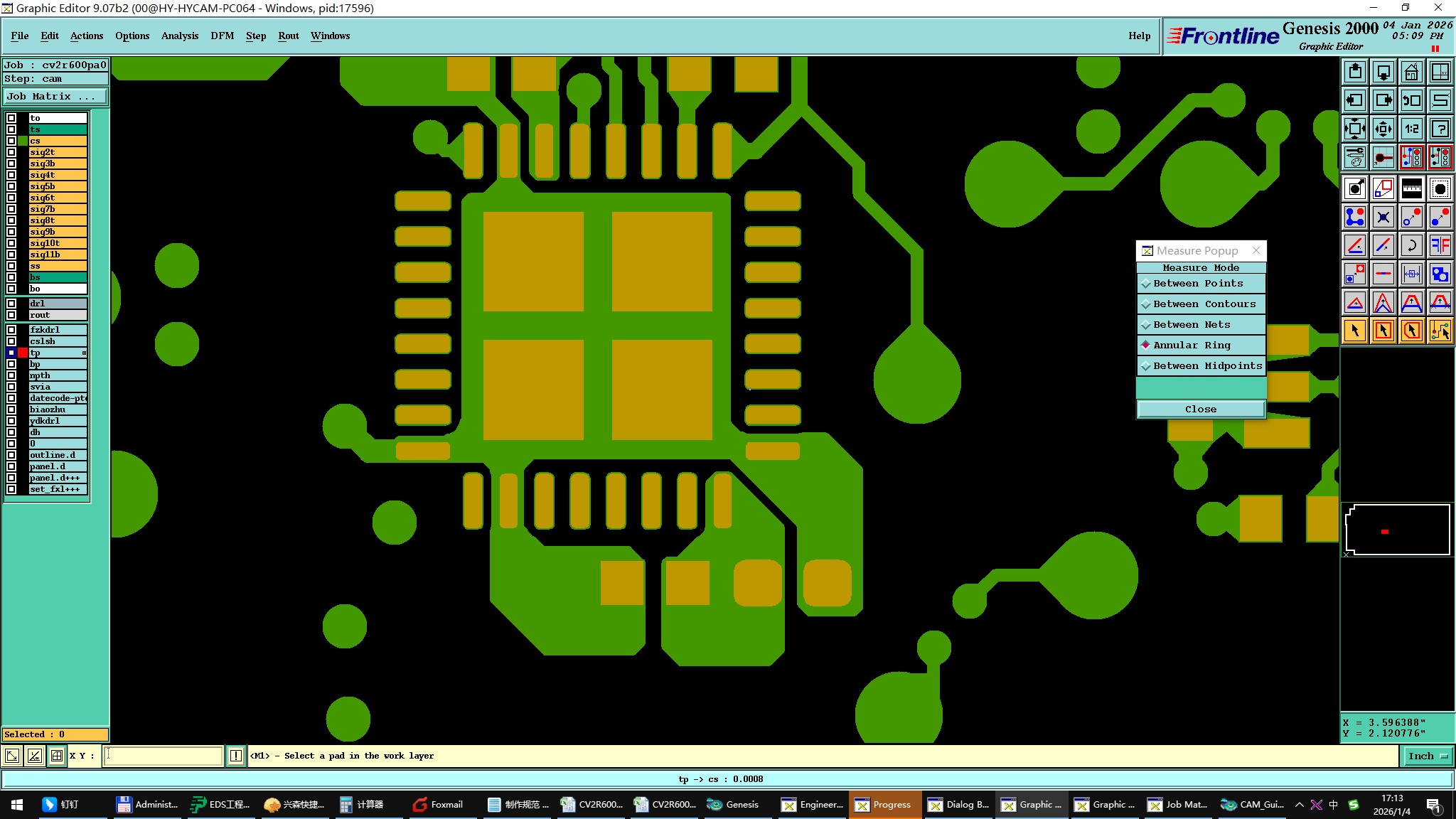The image size is (1456, 819).
Task: Select Between Points measure mode
Action: tap(1200, 283)
